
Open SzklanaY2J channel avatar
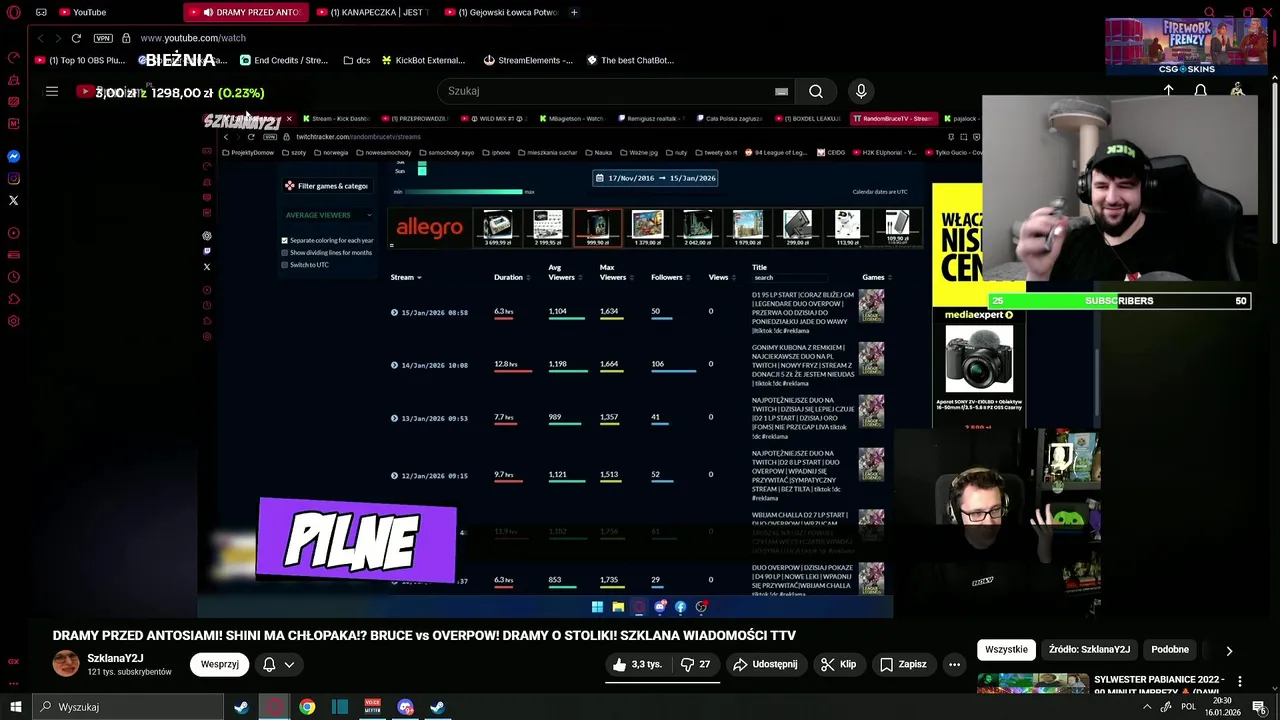[x=66, y=664]
